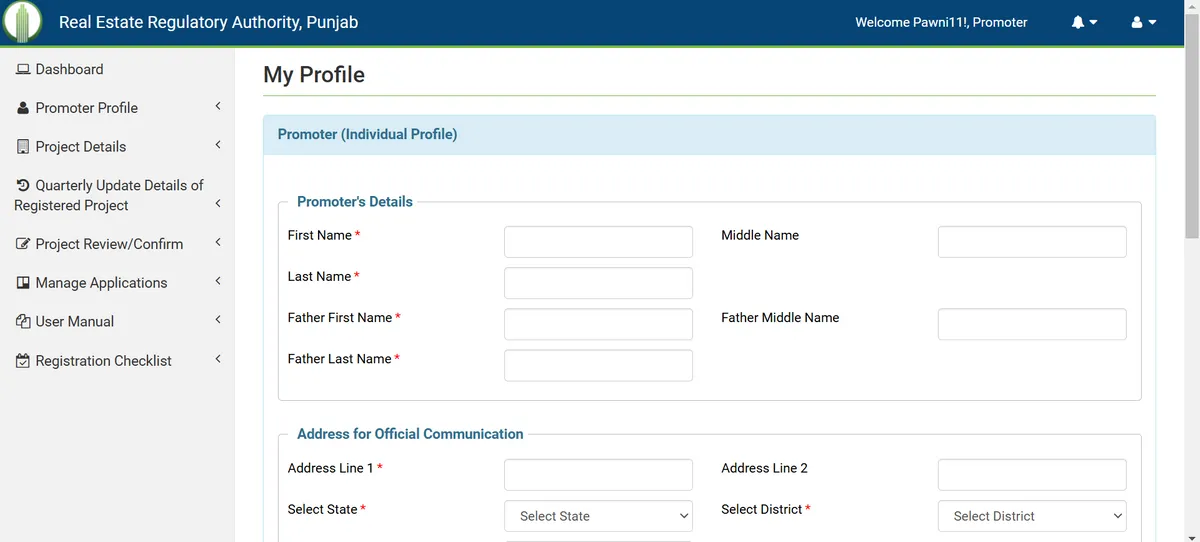Open the User Manual menu item
Image resolution: width=1200 pixels, height=542 pixels.
[x=75, y=322]
